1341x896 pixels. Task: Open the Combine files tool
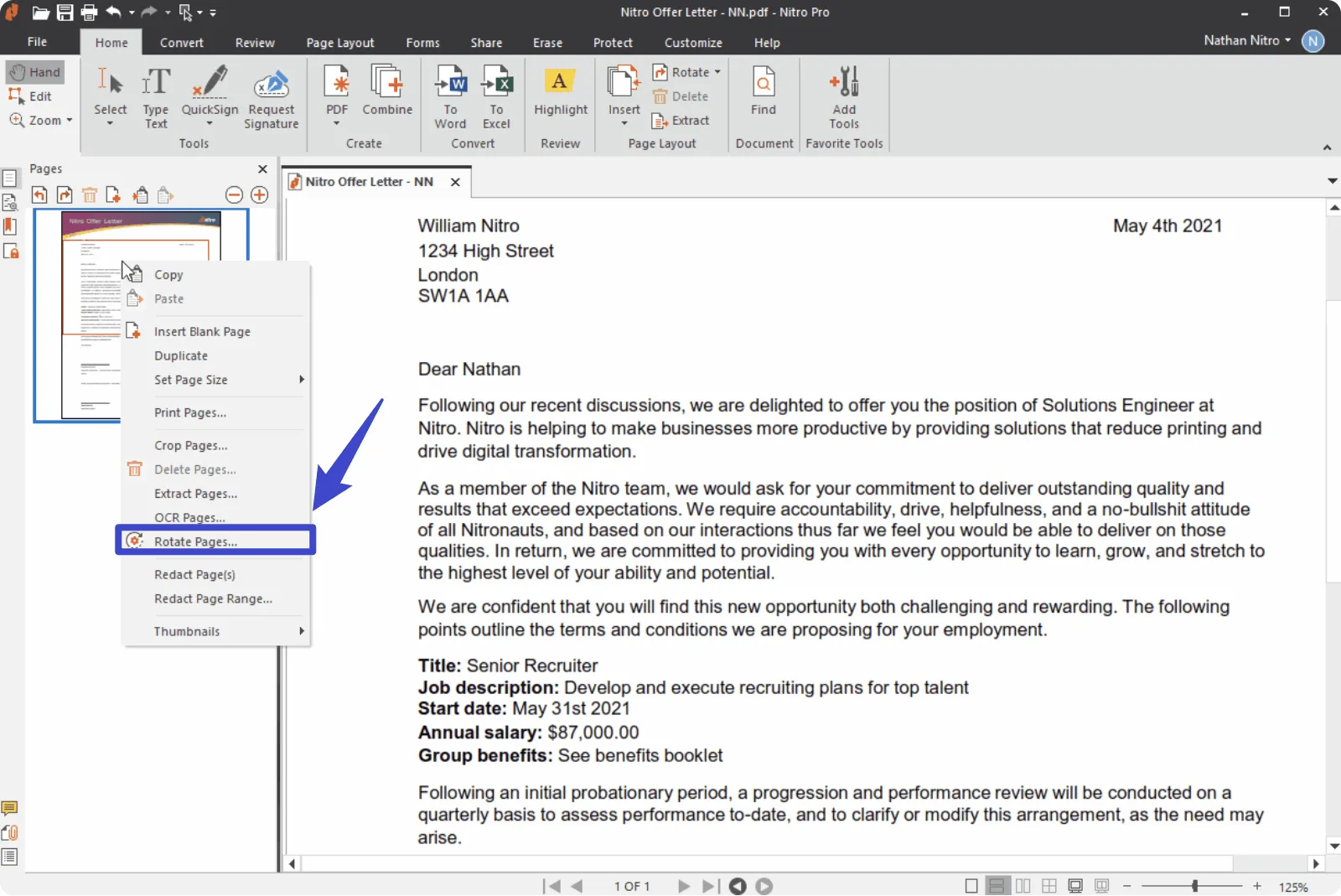(386, 95)
